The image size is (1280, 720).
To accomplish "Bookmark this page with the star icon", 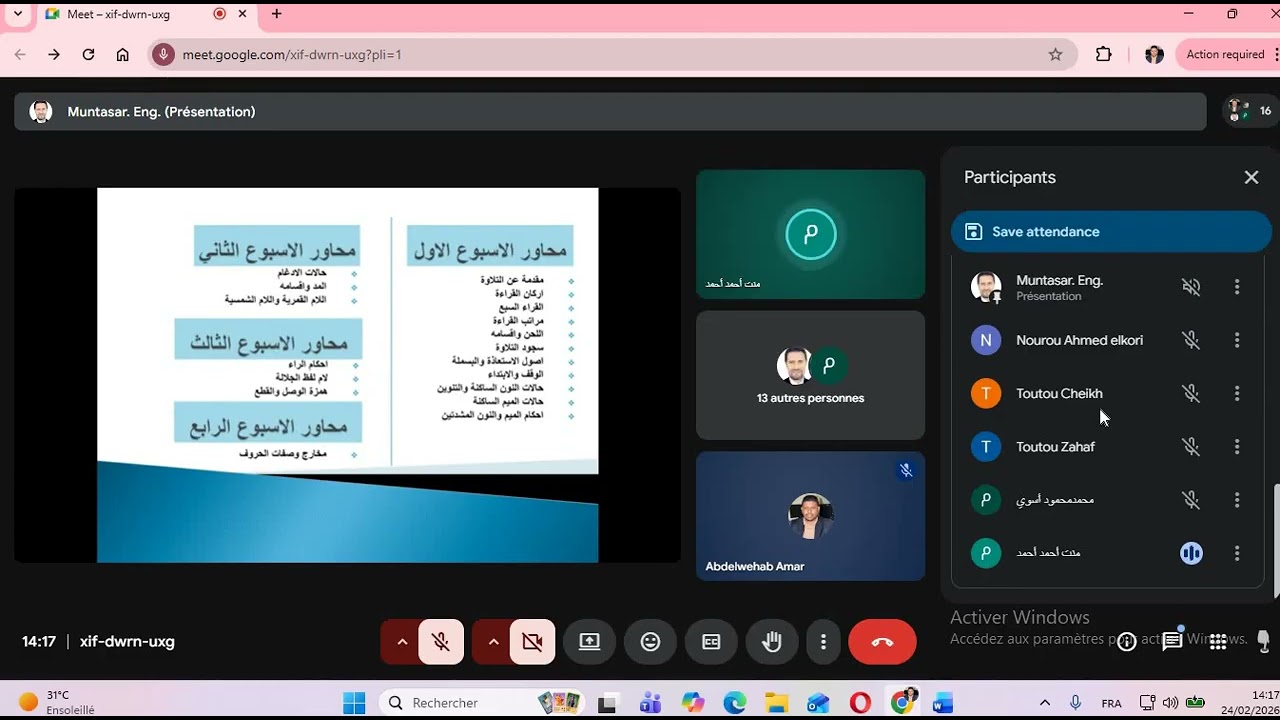I will [x=1055, y=55].
